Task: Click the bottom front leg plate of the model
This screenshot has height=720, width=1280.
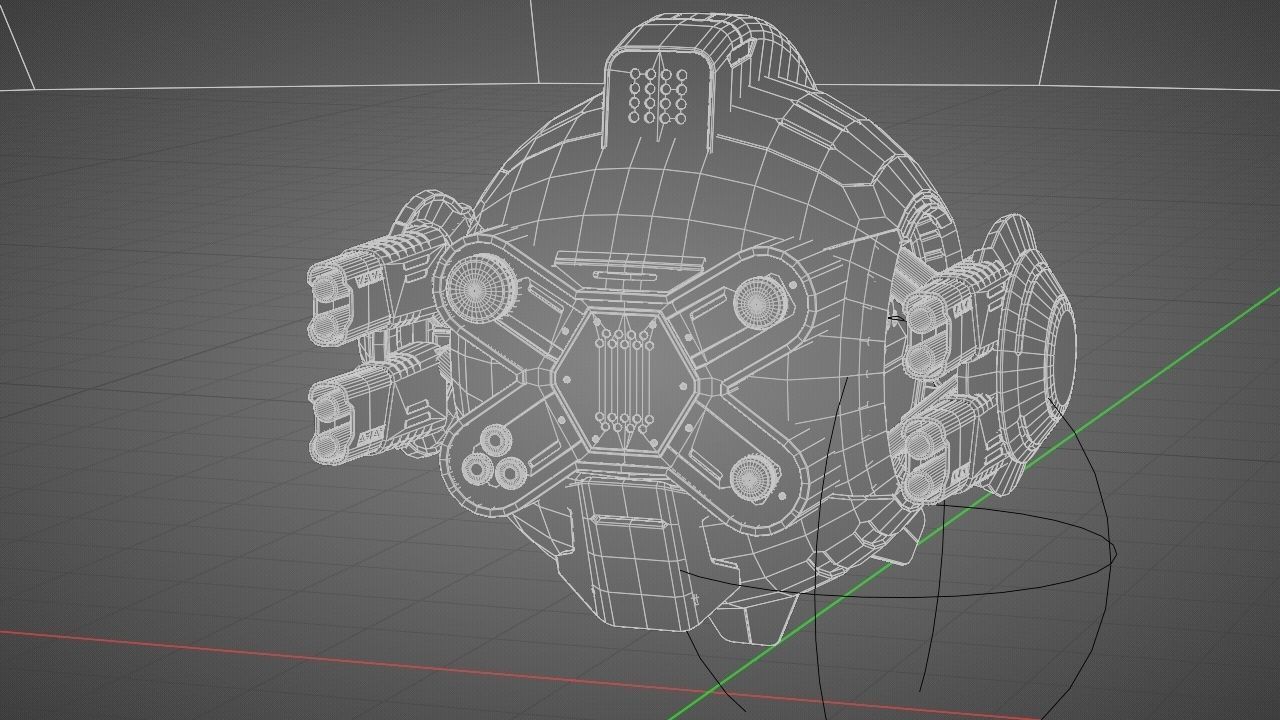Action: (638, 554)
